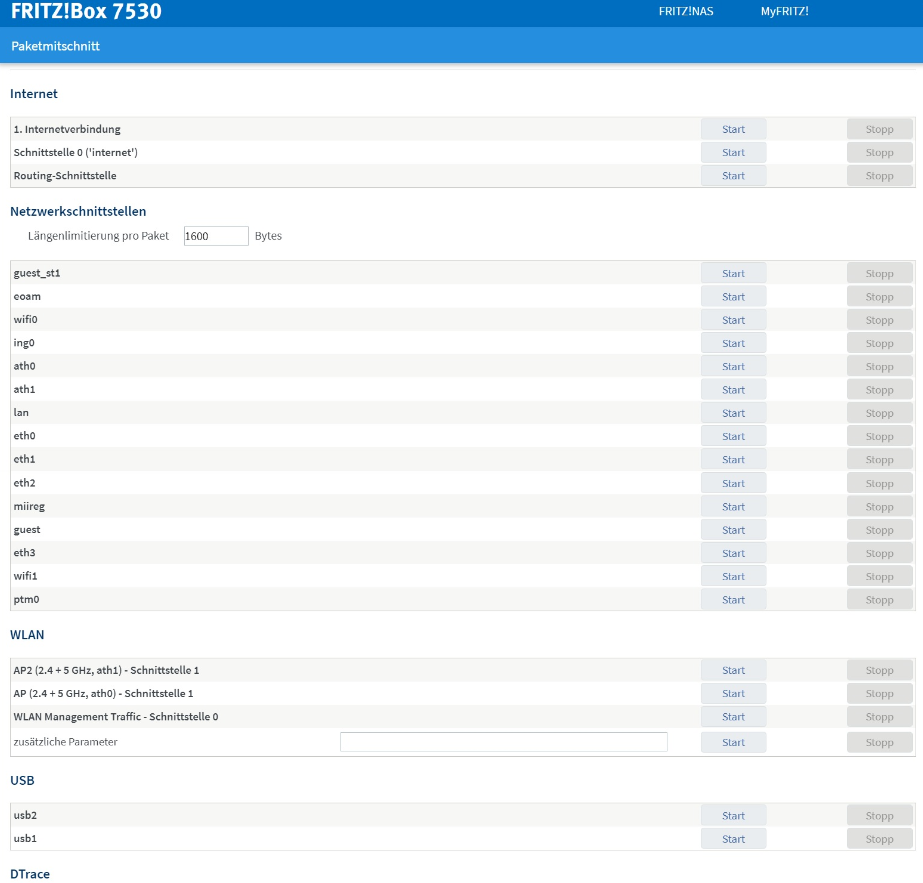Start capture on usb2

click(x=733, y=816)
